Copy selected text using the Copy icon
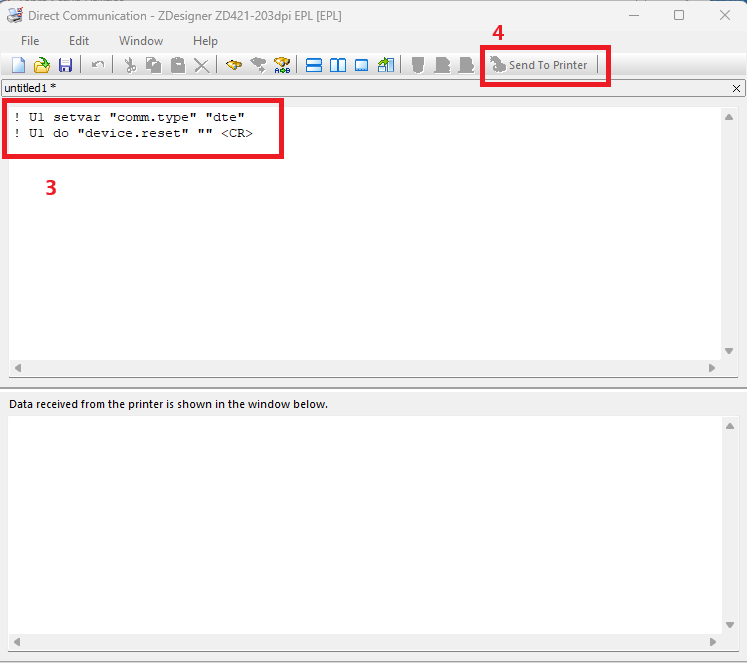This screenshot has width=747, height=663. (153, 65)
